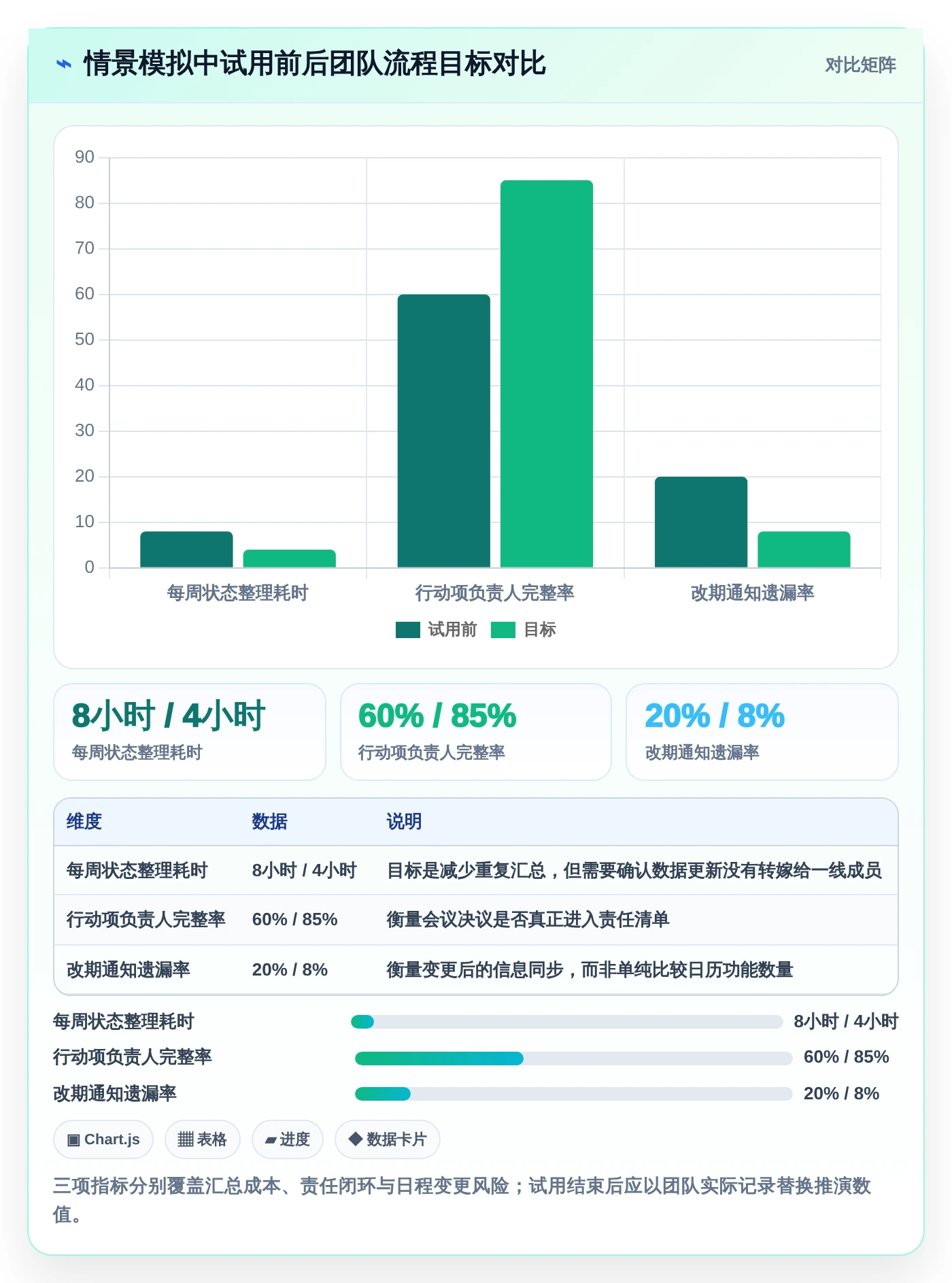Click the 对比矩阵 label in the header
The height and width of the screenshot is (1283, 952).
(x=860, y=65)
